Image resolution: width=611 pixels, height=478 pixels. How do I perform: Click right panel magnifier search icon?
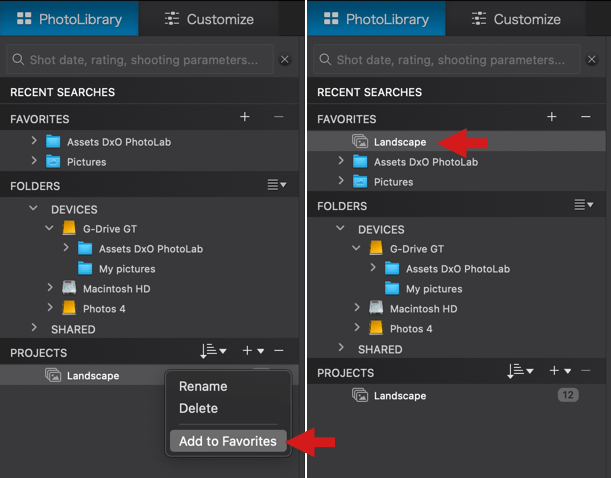(325, 59)
